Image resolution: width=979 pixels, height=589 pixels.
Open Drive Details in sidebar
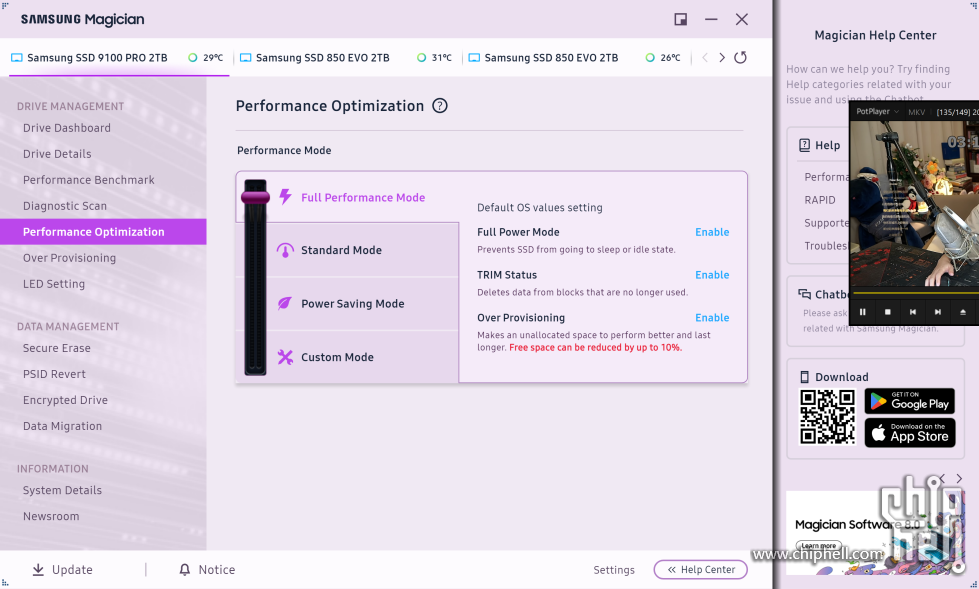coord(57,154)
